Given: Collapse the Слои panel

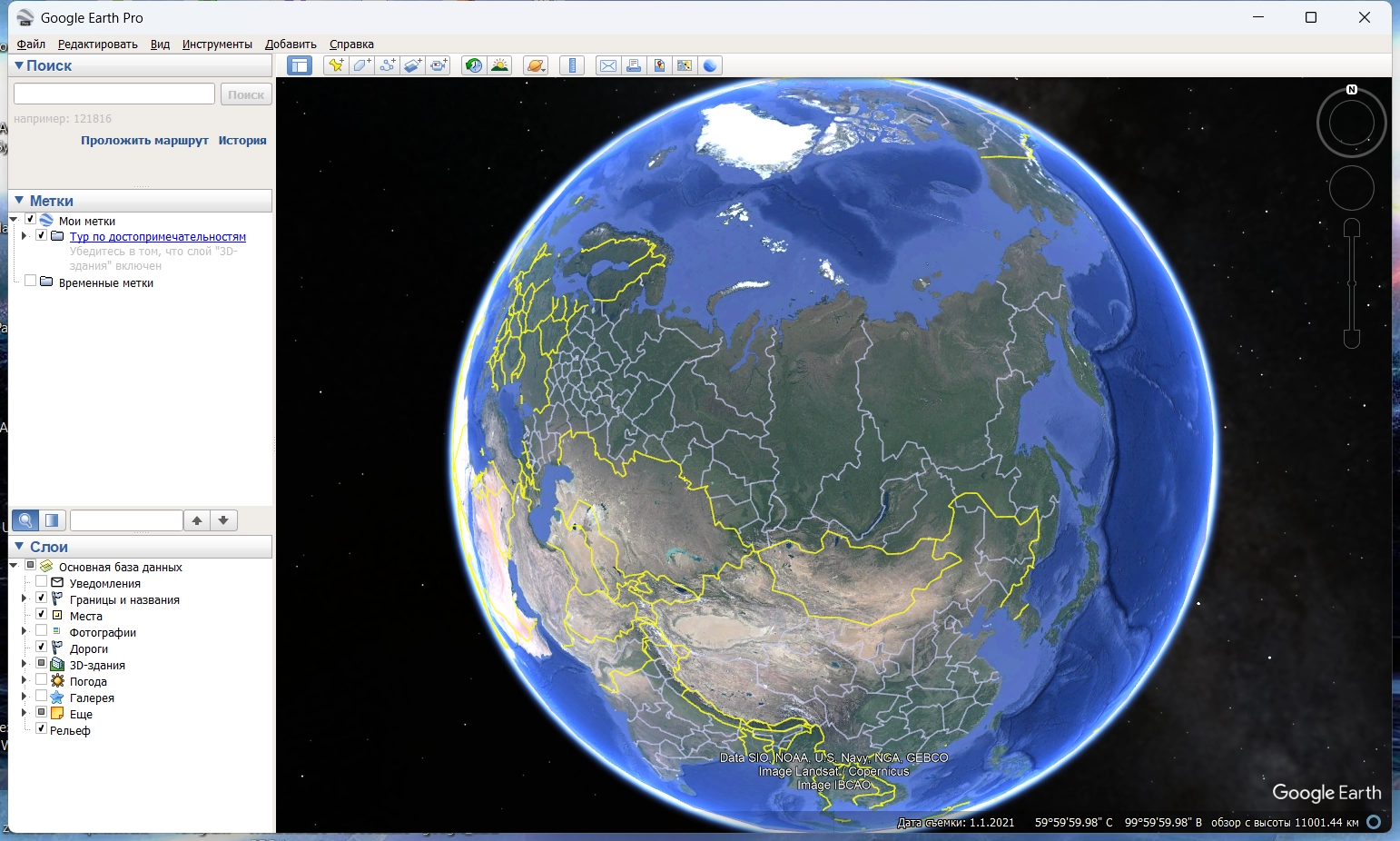Looking at the screenshot, I should tap(19, 547).
